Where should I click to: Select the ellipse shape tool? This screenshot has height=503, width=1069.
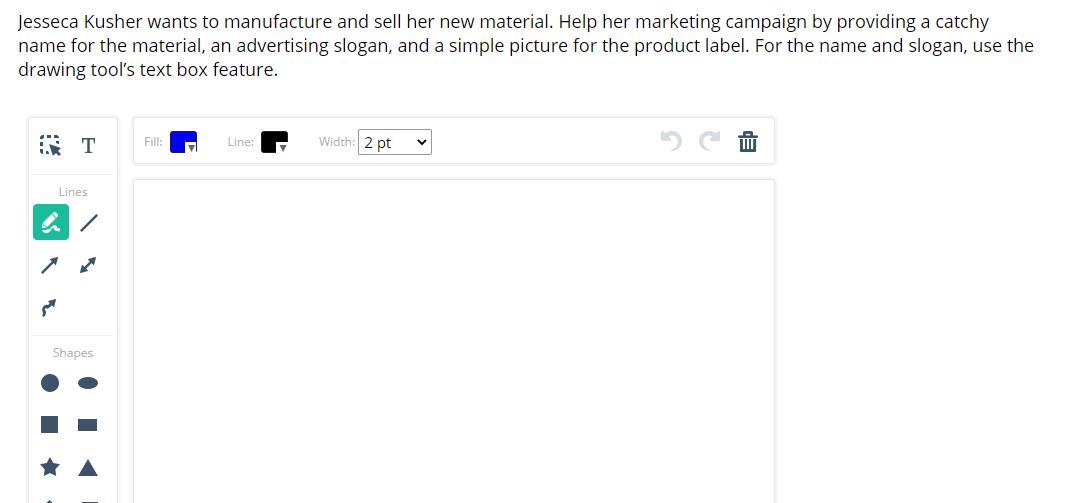tap(88, 383)
